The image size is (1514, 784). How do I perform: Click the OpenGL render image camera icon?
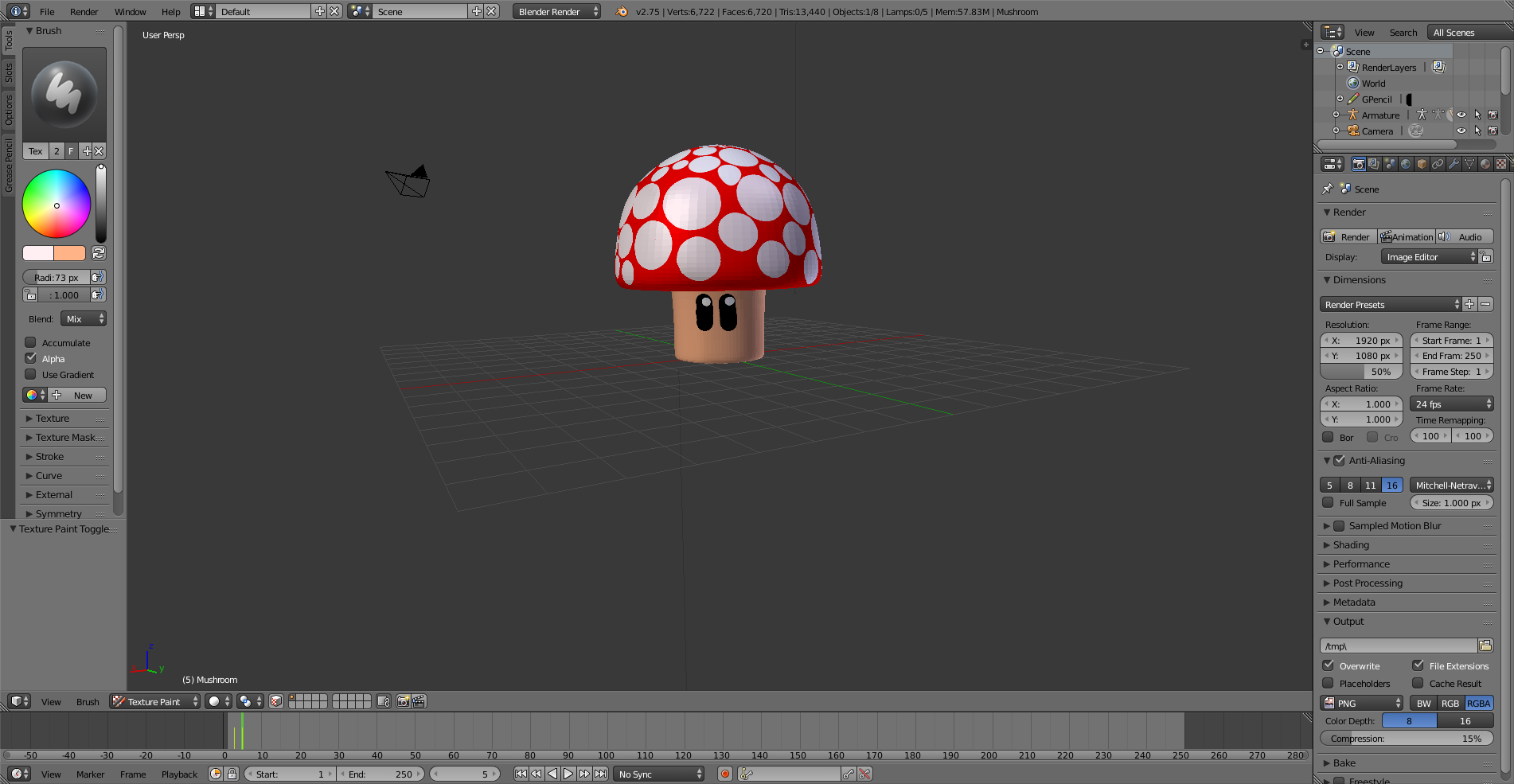click(x=404, y=701)
